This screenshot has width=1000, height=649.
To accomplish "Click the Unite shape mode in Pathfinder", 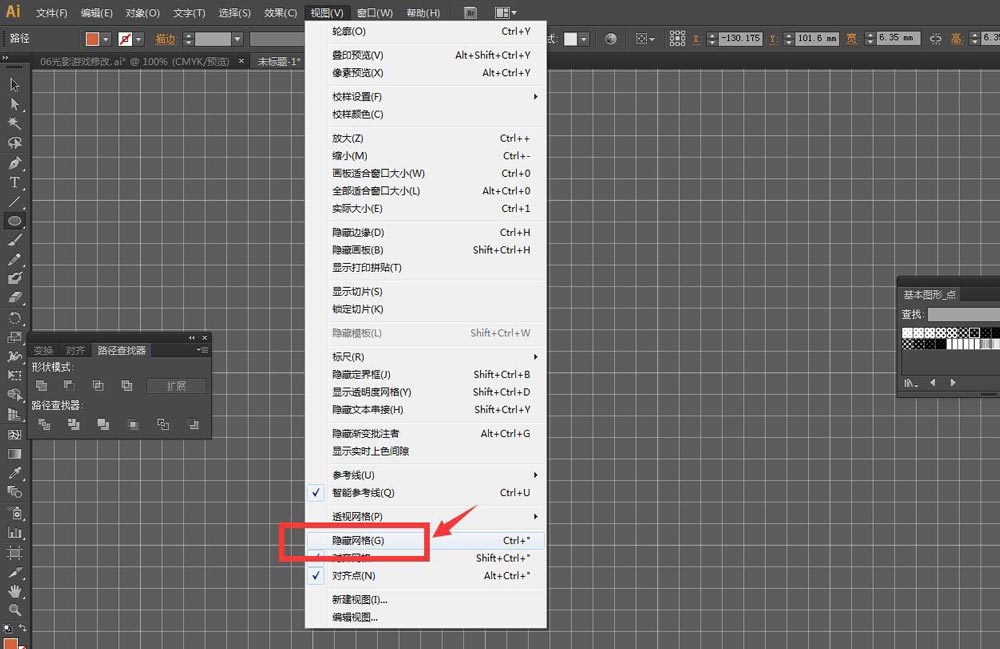I will pos(41,385).
